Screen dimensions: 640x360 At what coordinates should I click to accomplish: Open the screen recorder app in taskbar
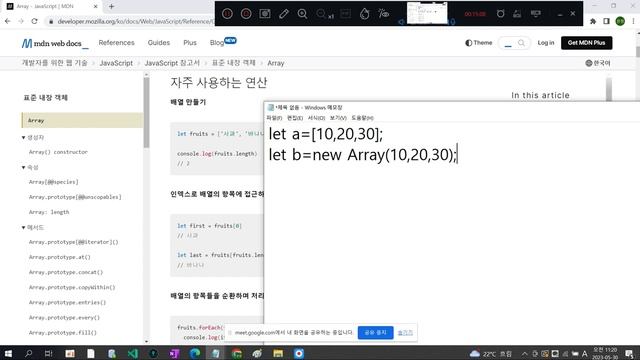click(299, 353)
